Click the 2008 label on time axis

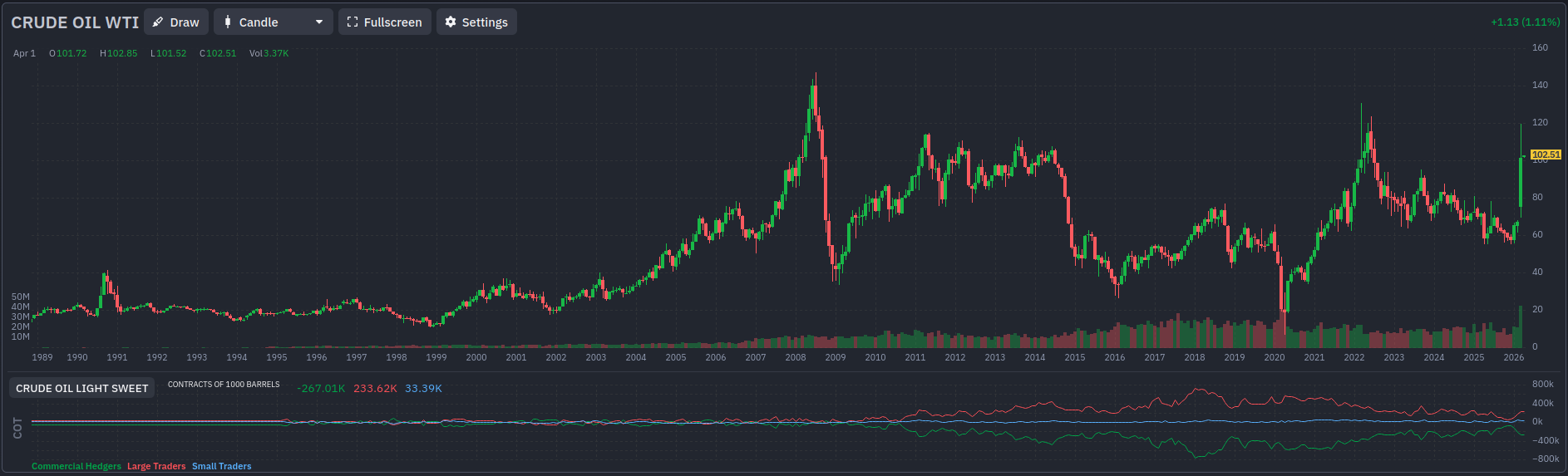point(796,357)
